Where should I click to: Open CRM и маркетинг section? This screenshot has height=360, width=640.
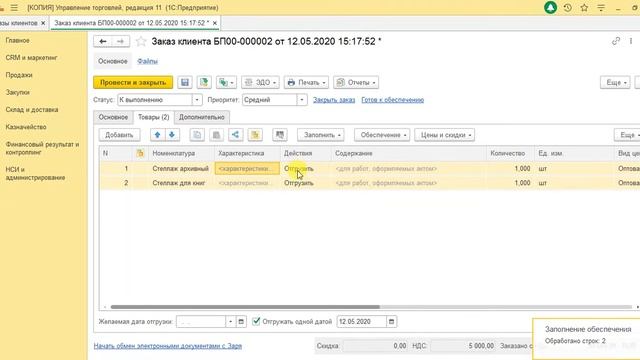31,58
